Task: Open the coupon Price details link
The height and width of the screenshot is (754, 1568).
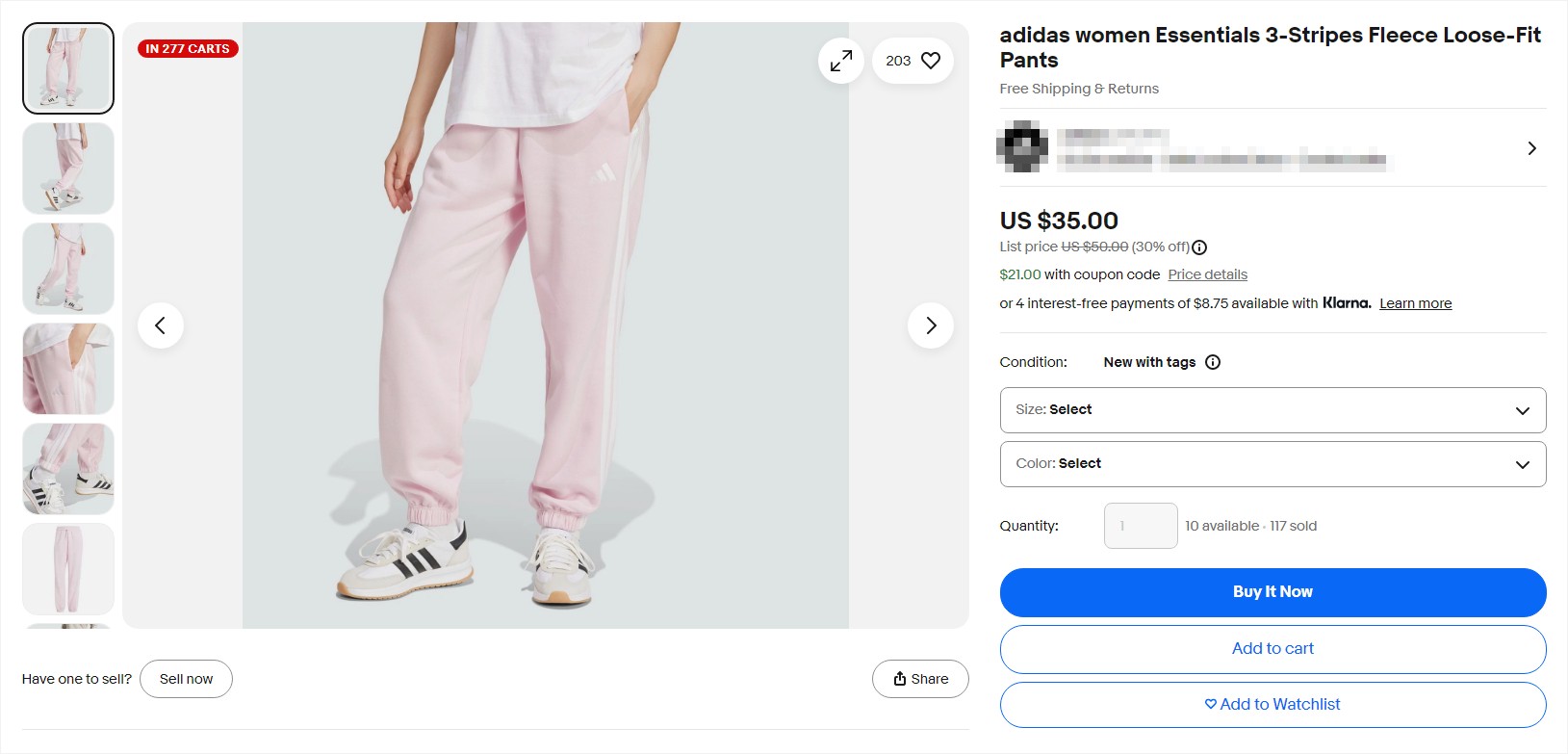Action: click(1207, 274)
